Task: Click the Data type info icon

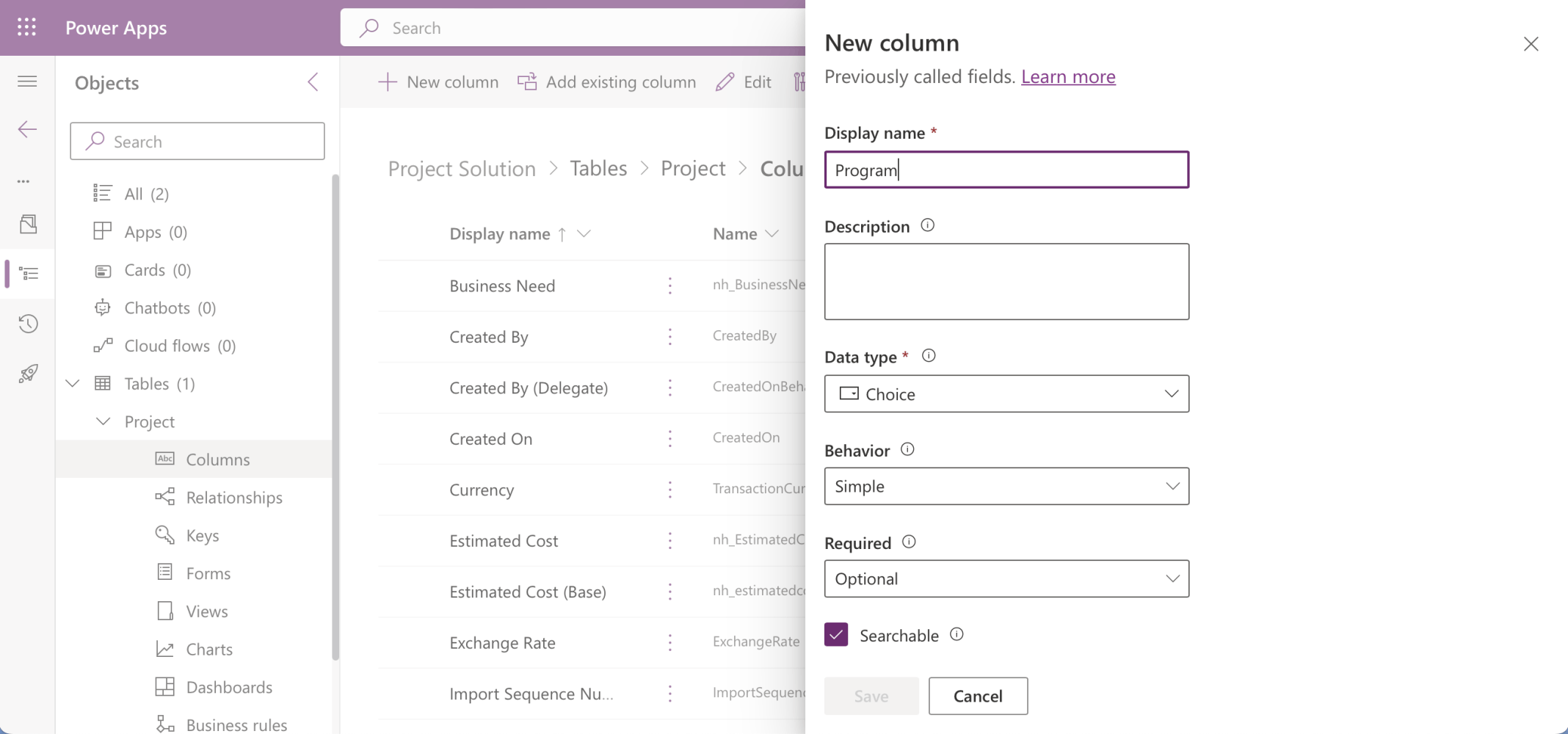Action: [929, 356]
